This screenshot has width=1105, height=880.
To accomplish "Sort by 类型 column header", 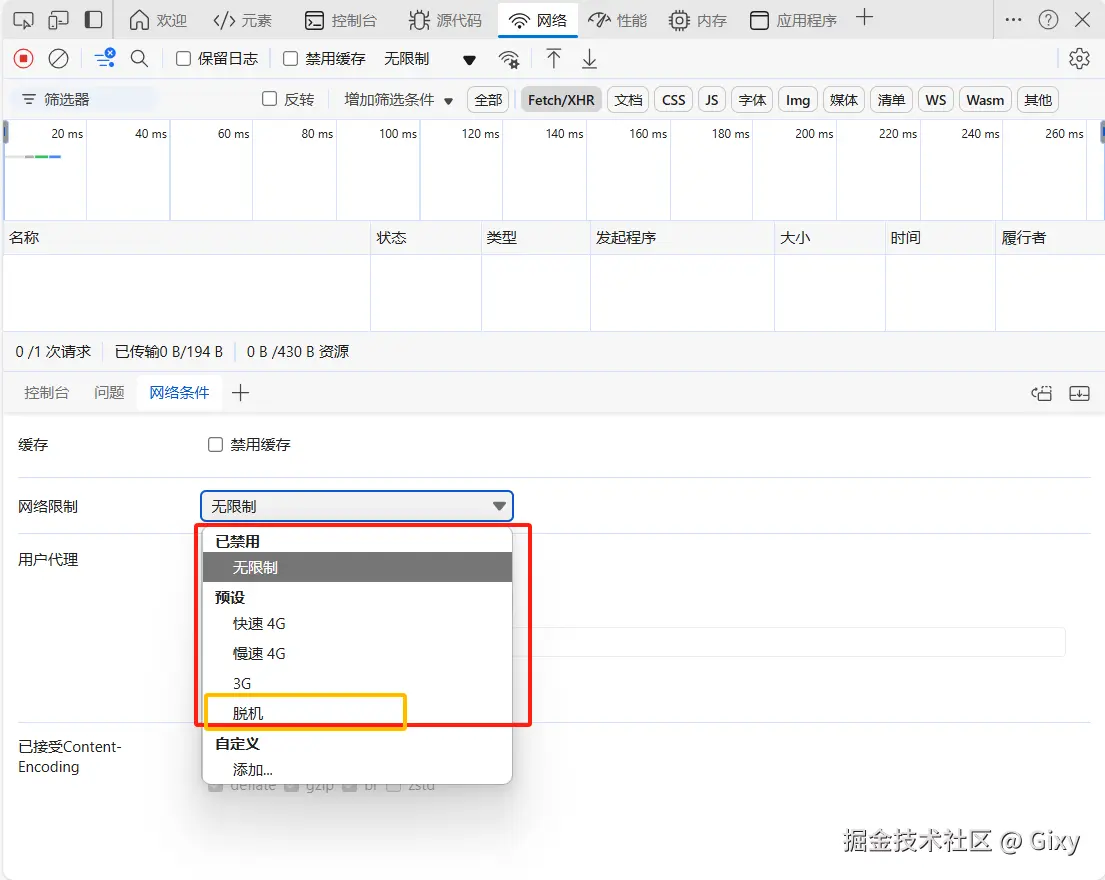I will [536, 238].
